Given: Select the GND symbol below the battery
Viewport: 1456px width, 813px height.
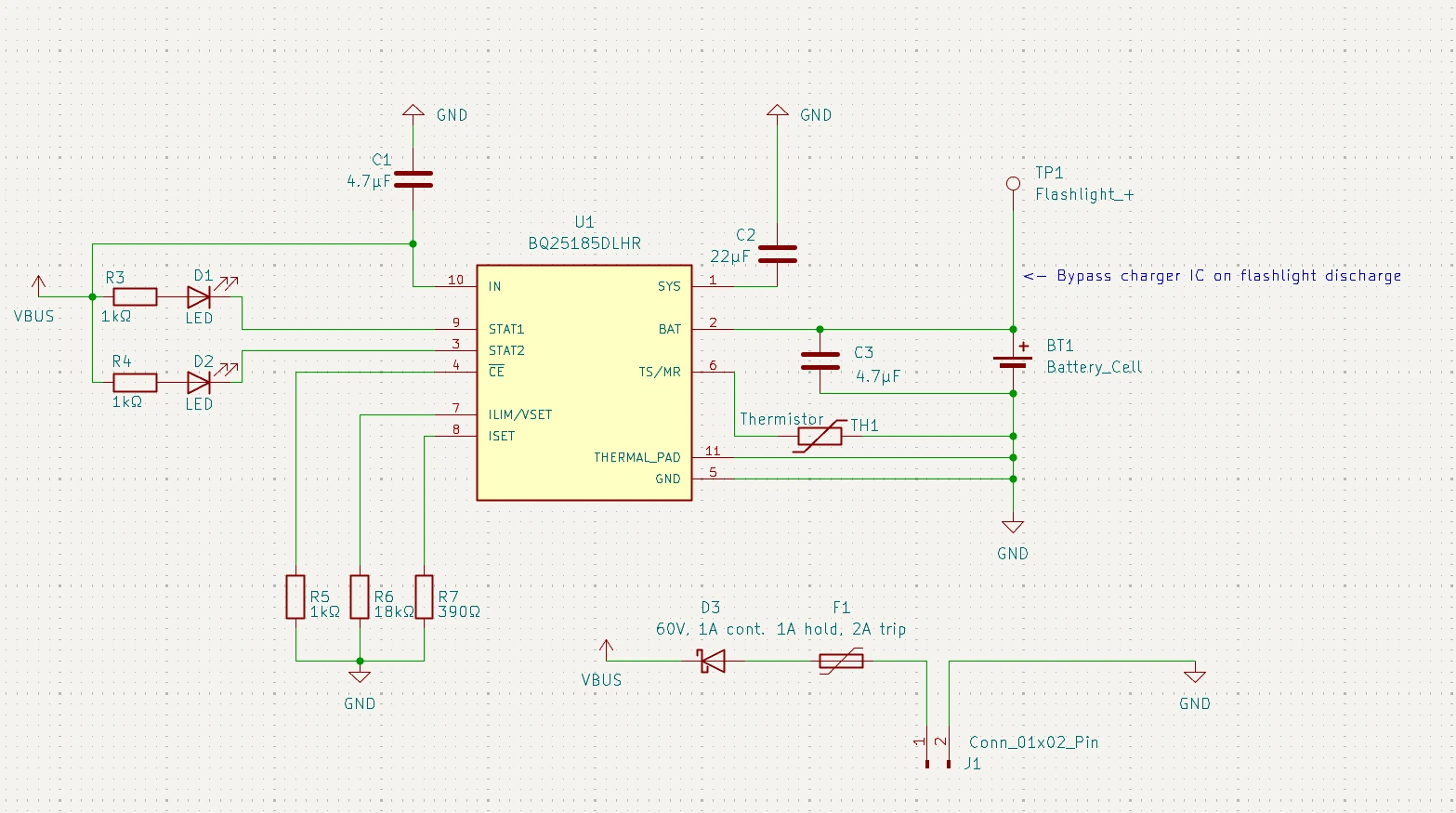Looking at the screenshot, I should click(x=1013, y=528).
